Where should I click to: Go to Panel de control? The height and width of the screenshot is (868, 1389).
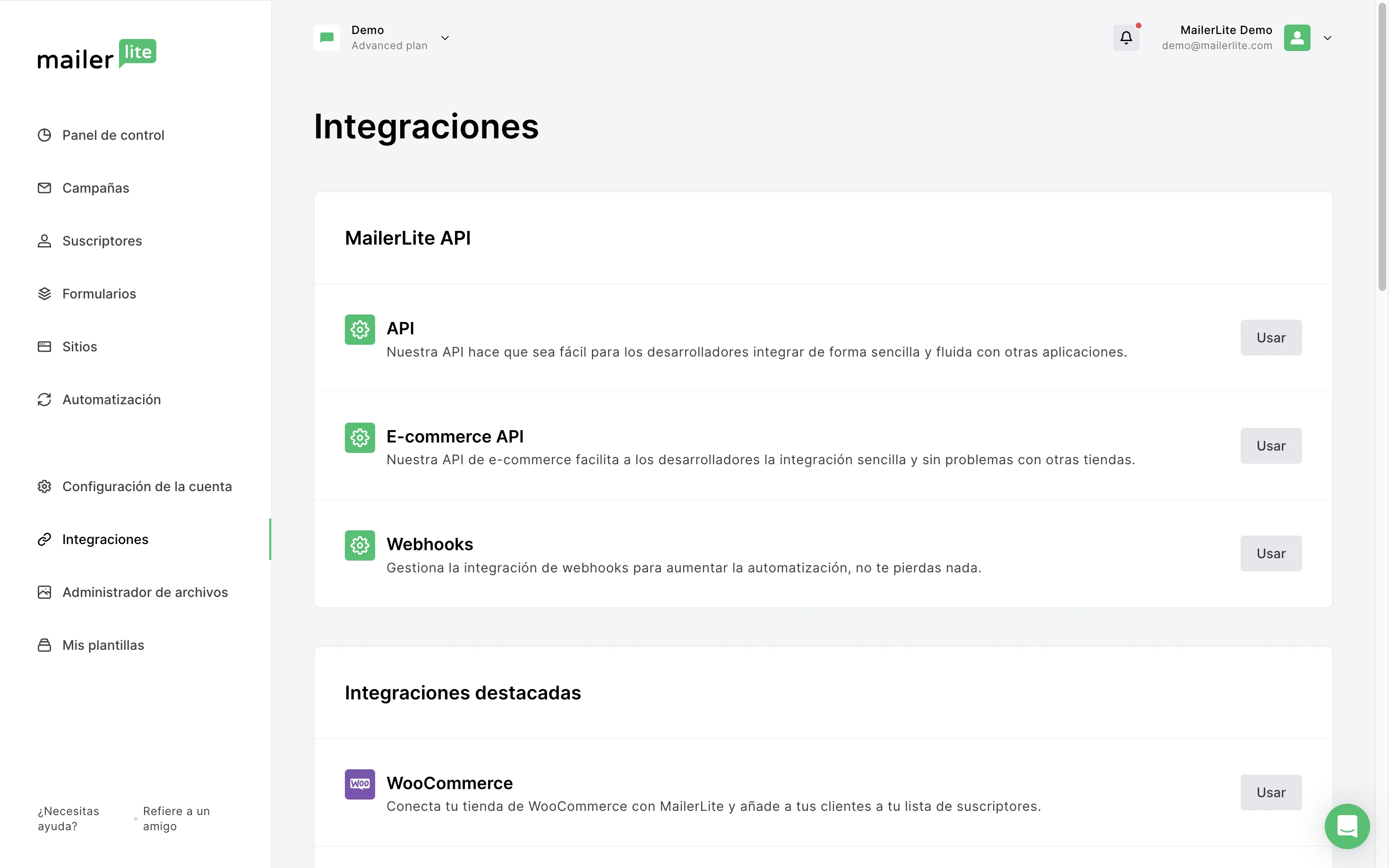pyautogui.click(x=113, y=135)
